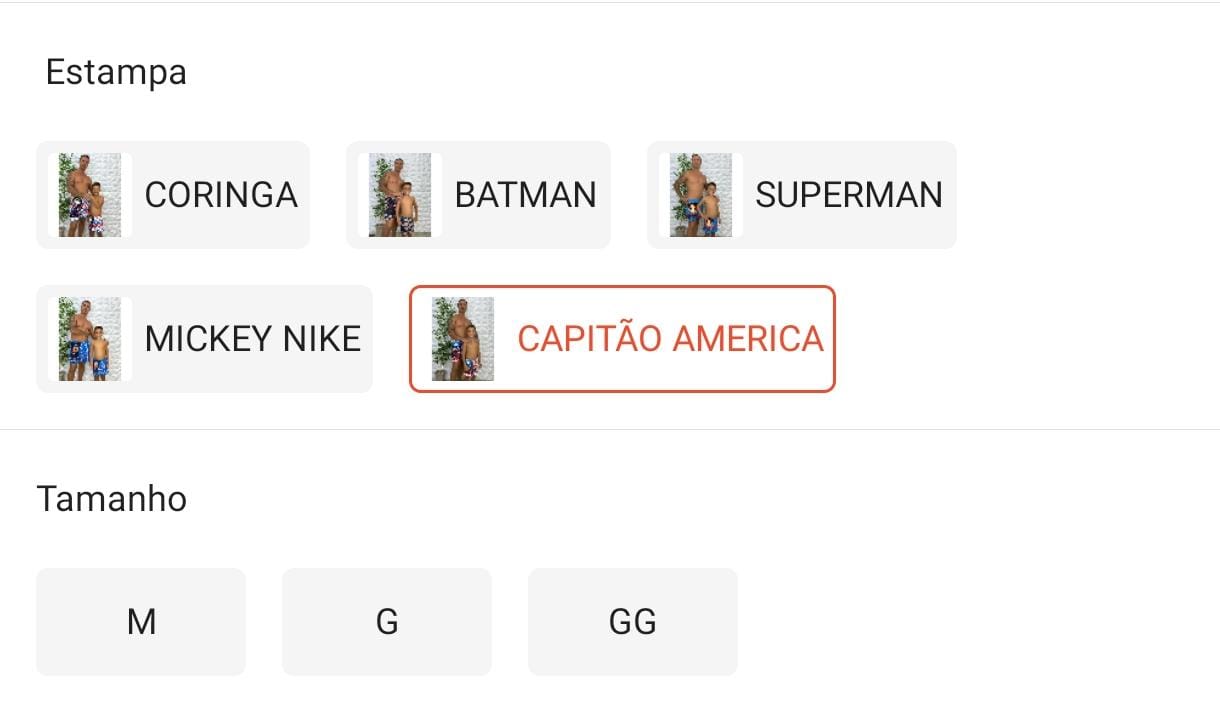The image size is (1220, 712).
Task: Click the gray chip edge right of MICKEY NIKE
Action: (x=367, y=339)
